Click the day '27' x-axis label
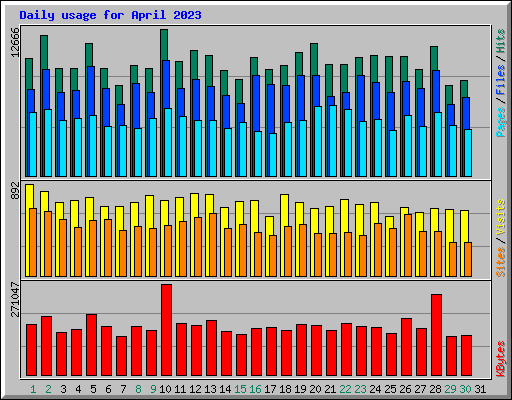Viewport: 512px width, 400px height. click(x=420, y=389)
